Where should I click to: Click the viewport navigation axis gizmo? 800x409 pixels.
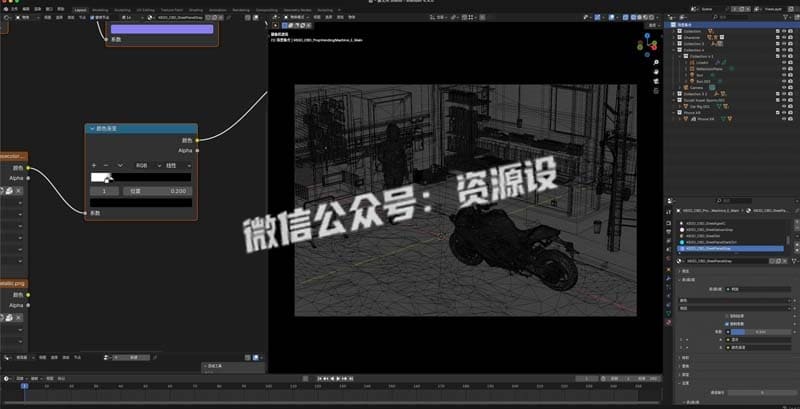(646, 44)
